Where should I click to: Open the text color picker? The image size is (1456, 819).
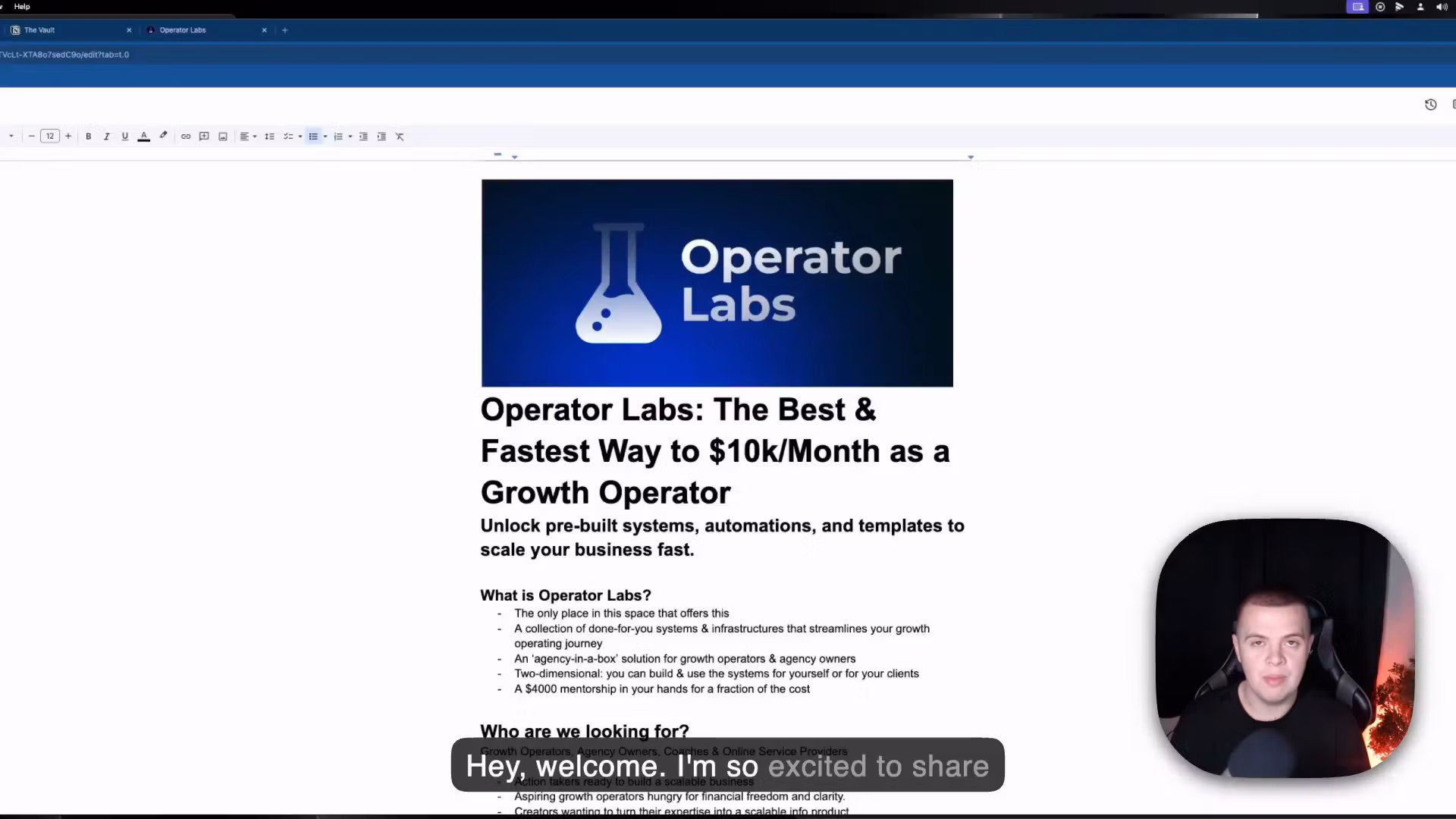point(143,136)
